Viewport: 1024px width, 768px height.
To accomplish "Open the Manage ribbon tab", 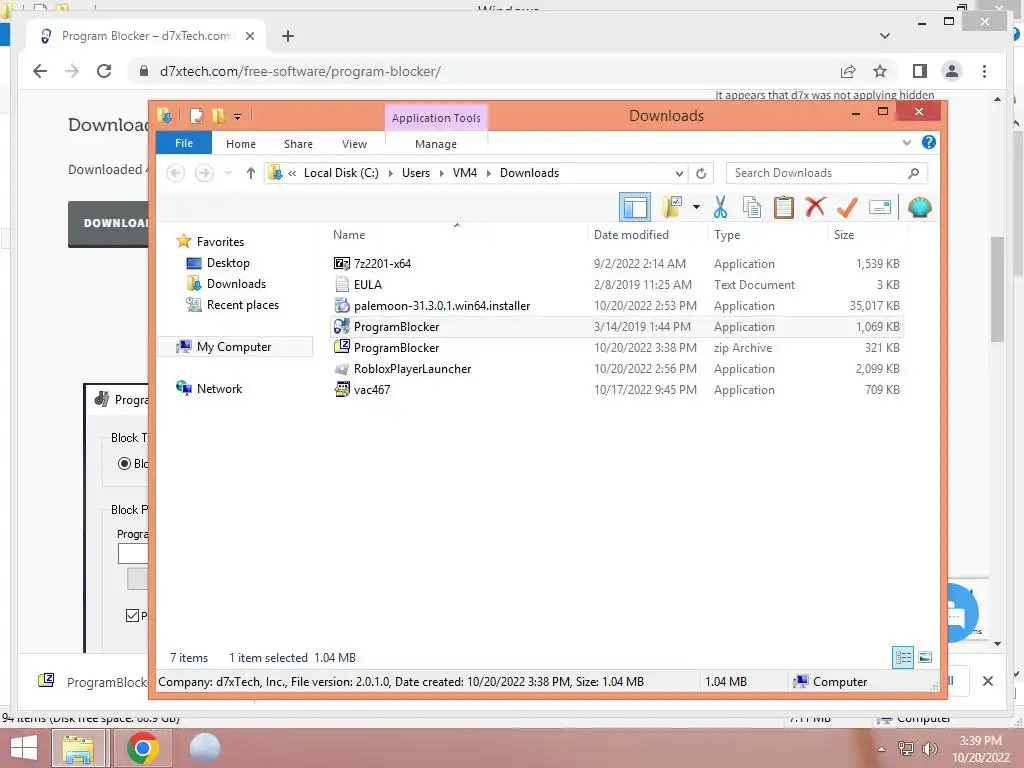I will point(436,144).
